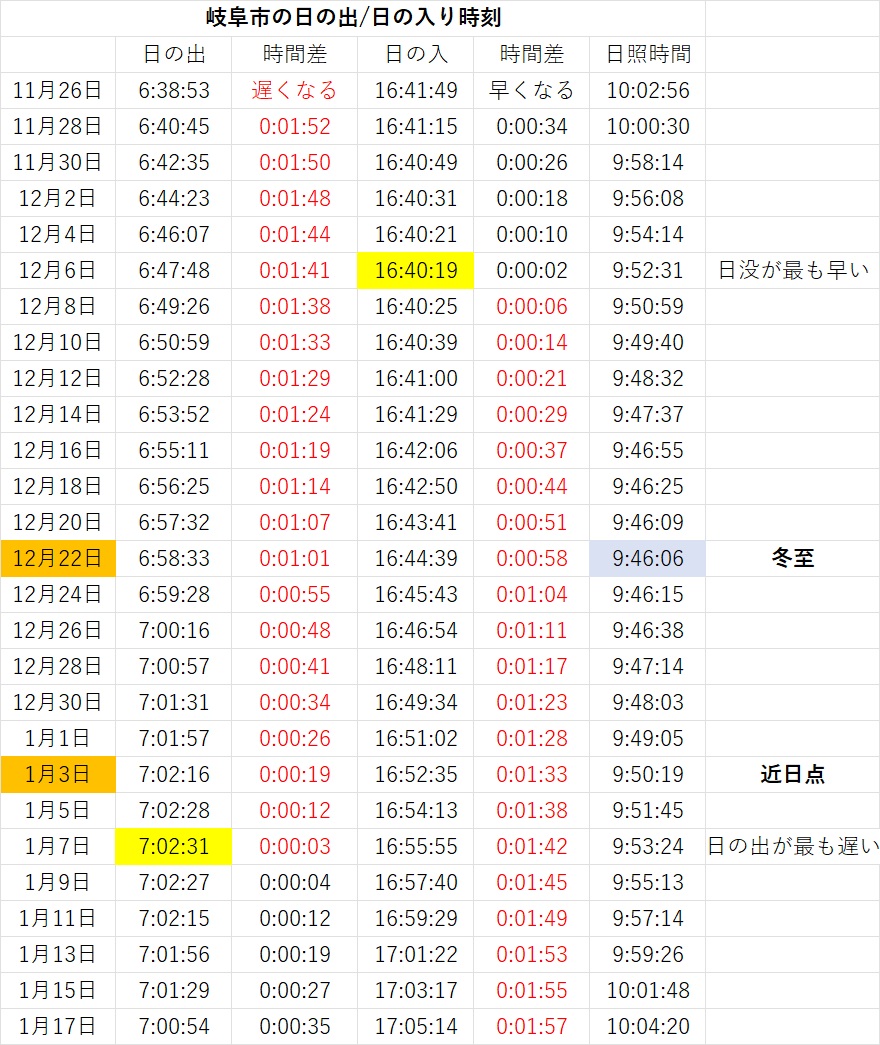
Task: Select the note 日の出が最も遅い
Action: point(792,846)
